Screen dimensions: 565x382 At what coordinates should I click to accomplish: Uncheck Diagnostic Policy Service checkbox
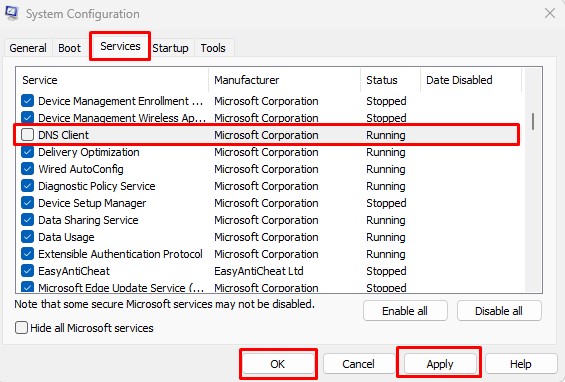(x=27, y=186)
